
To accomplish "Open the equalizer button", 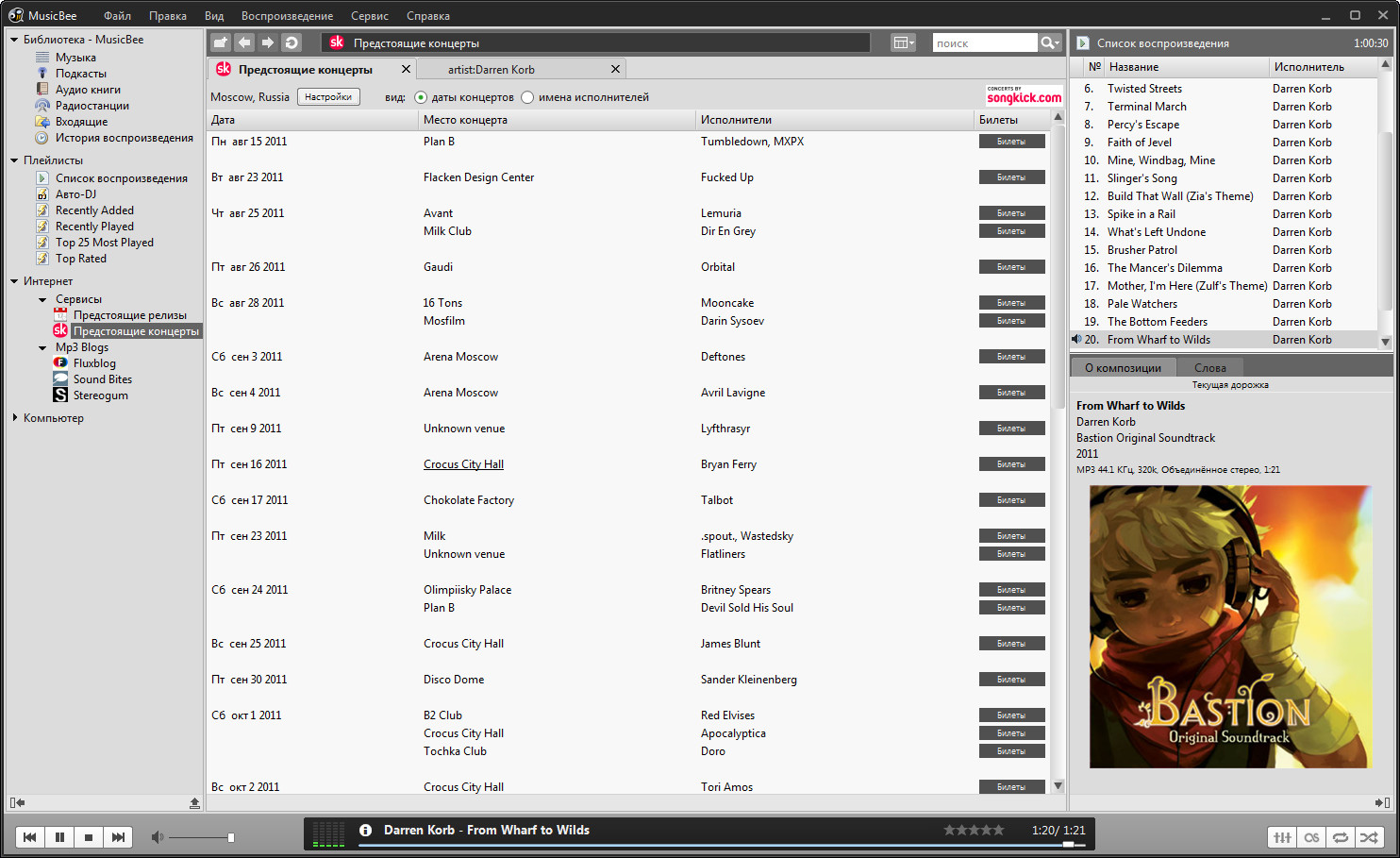I will 1282,837.
